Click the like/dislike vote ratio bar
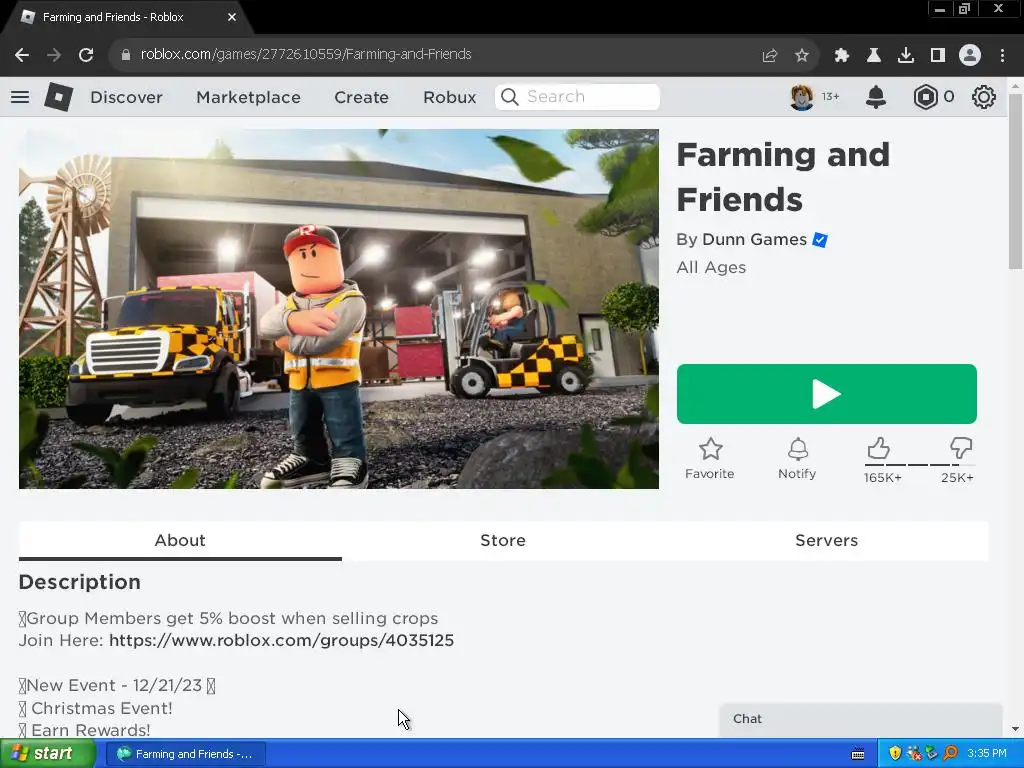The height and width of the screenshot is (768, 1024). tap(920, 465)
